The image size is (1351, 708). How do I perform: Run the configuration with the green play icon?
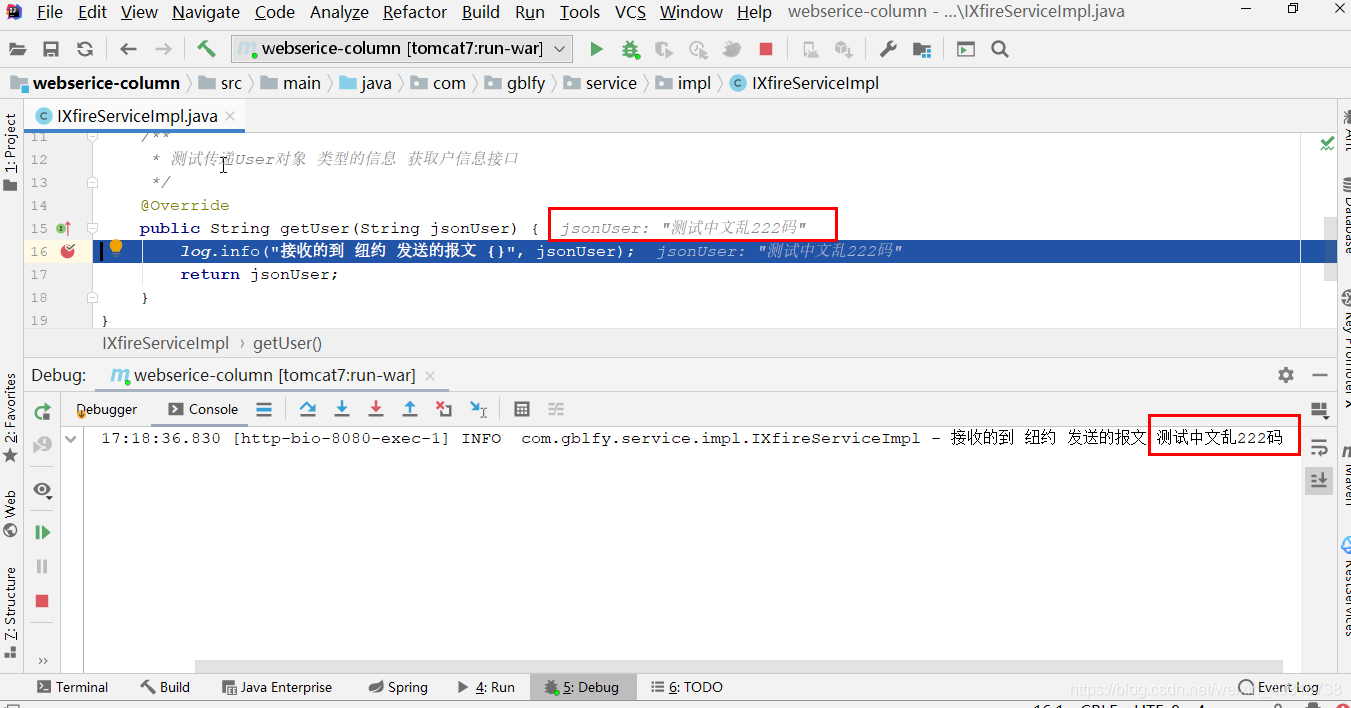point(596,49)
